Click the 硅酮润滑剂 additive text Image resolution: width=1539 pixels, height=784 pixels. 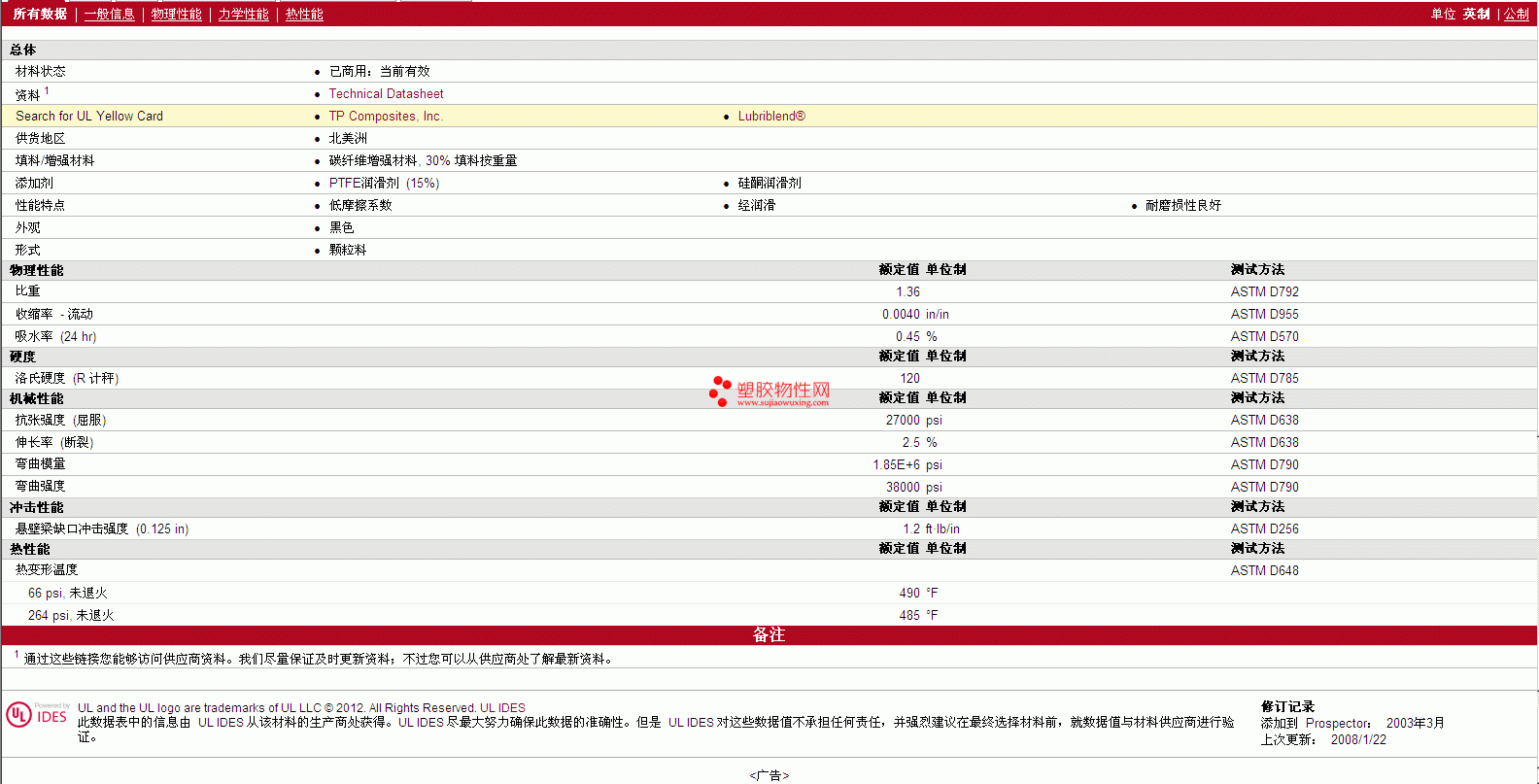[769, 183]
